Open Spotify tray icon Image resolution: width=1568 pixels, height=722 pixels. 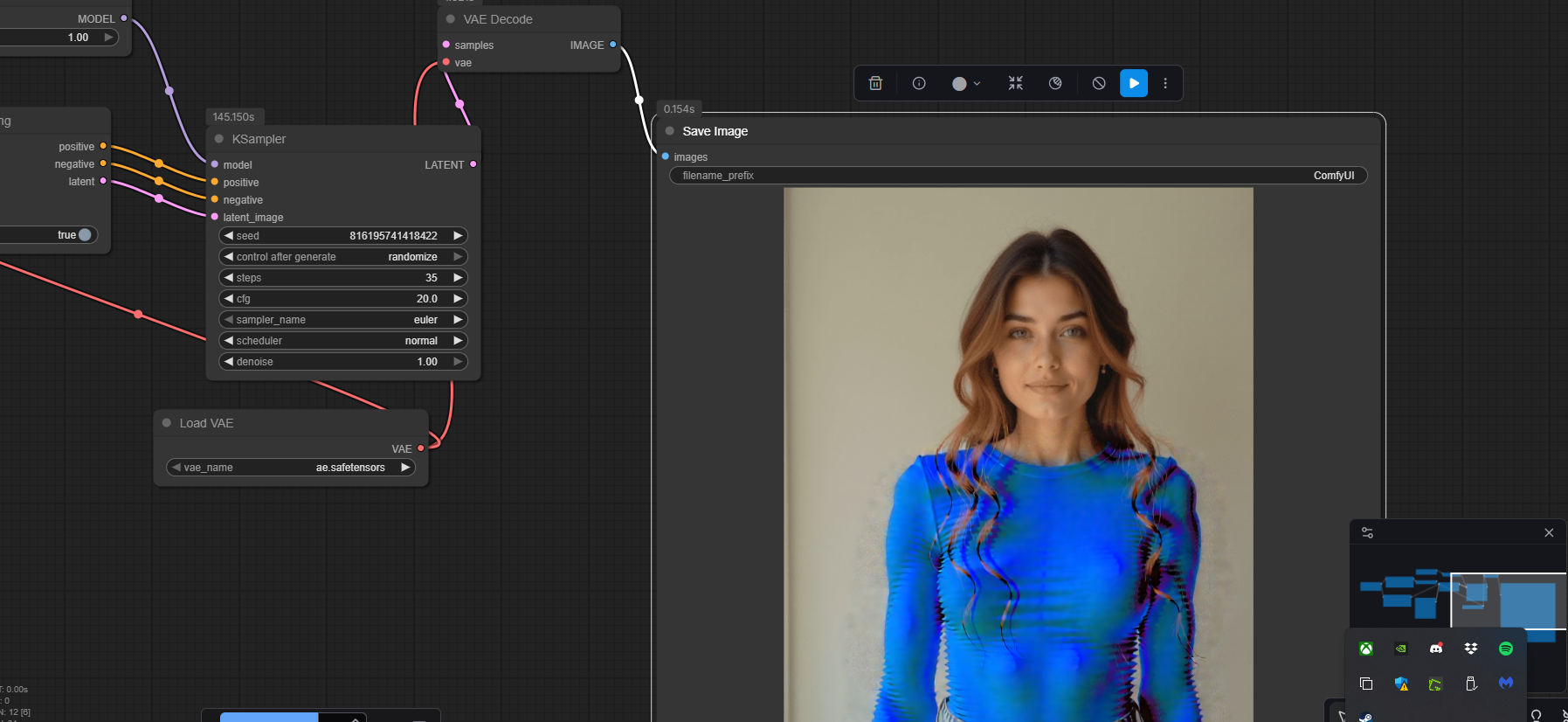[1506, 649]
